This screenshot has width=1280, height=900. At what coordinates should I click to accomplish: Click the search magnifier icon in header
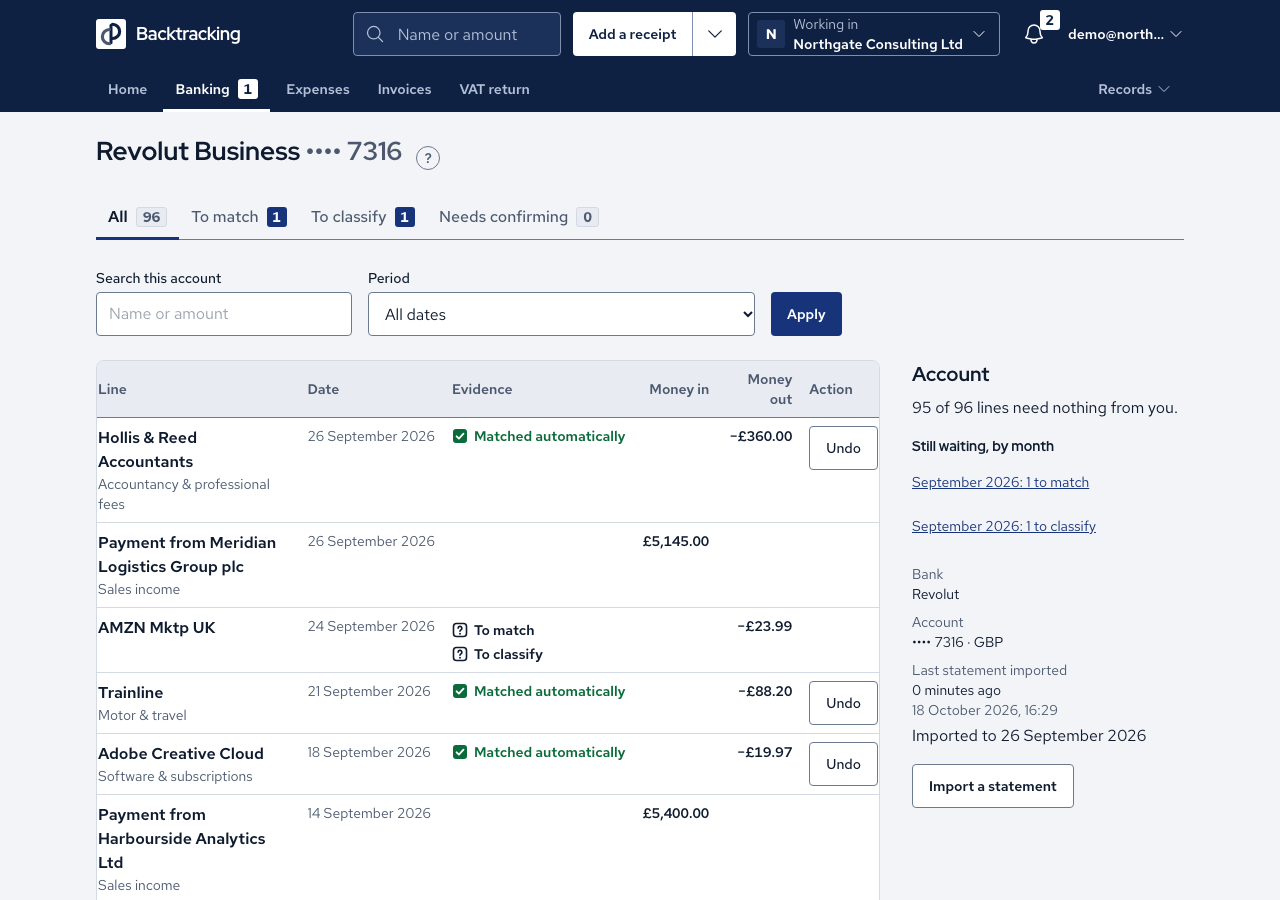375,34
